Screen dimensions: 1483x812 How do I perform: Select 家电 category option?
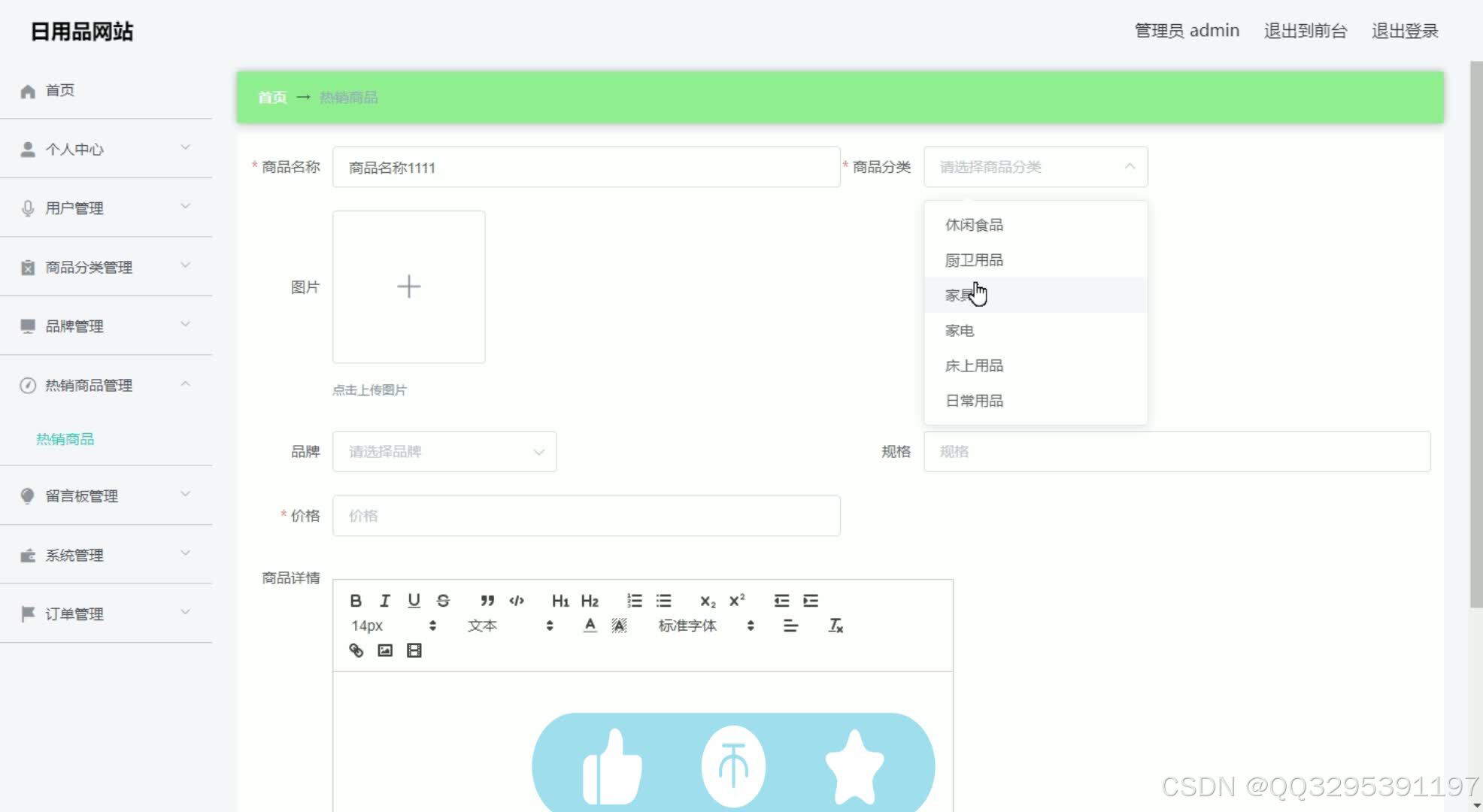click(x=1036, y=331)
